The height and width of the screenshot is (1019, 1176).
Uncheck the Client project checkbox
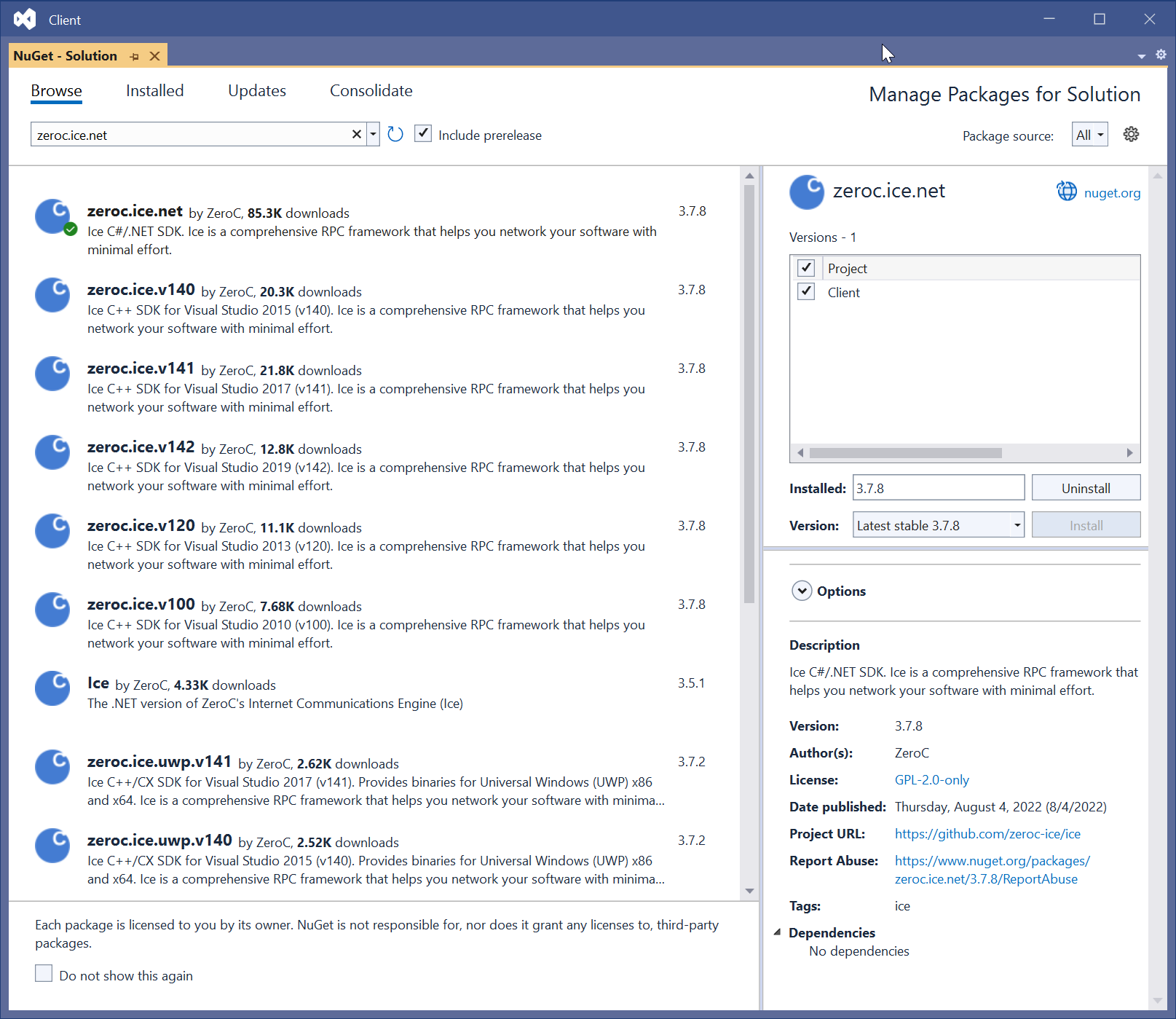(x=806, y=292)
